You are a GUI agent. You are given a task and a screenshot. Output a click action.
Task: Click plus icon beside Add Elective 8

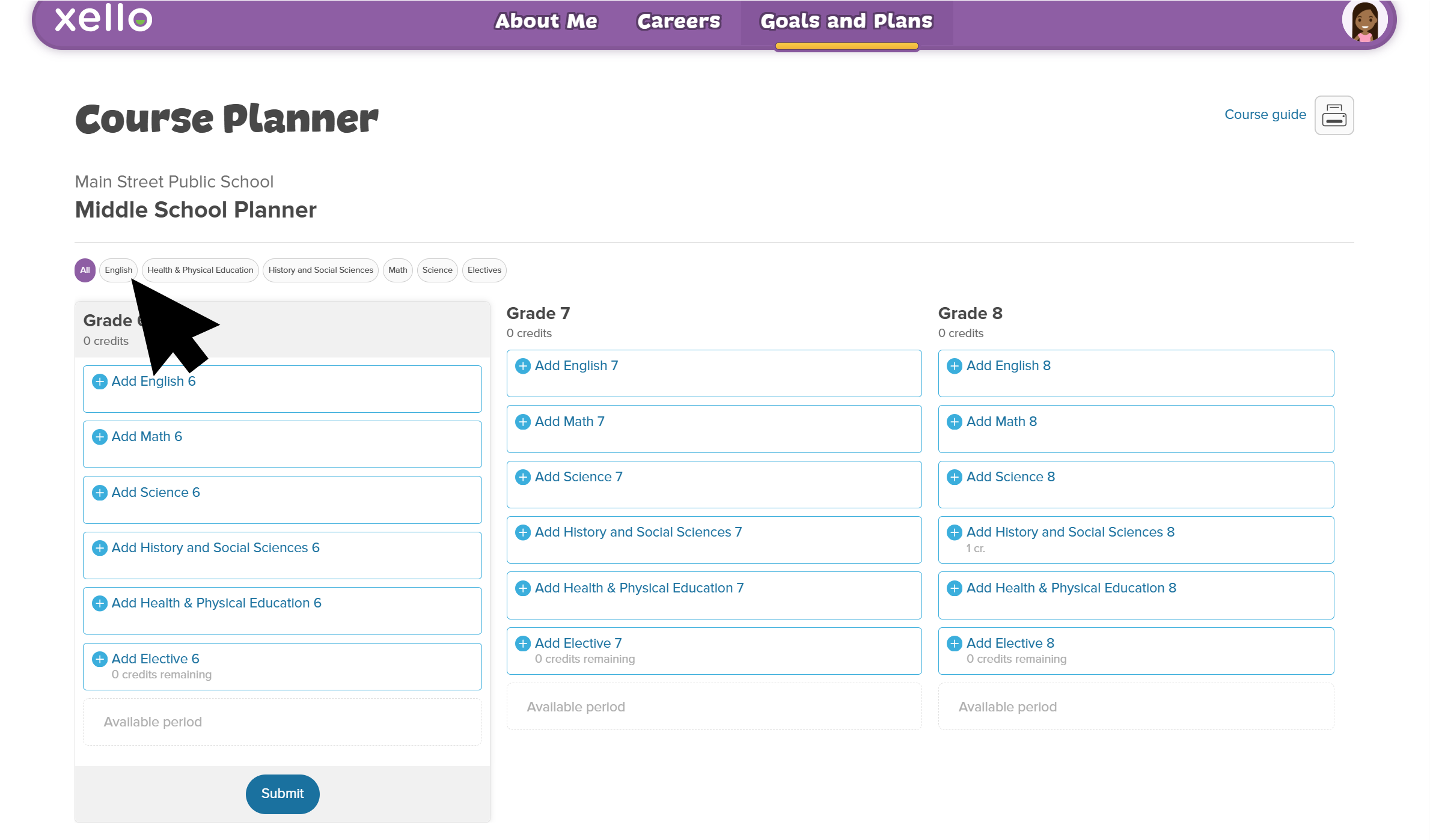[955, 644]
